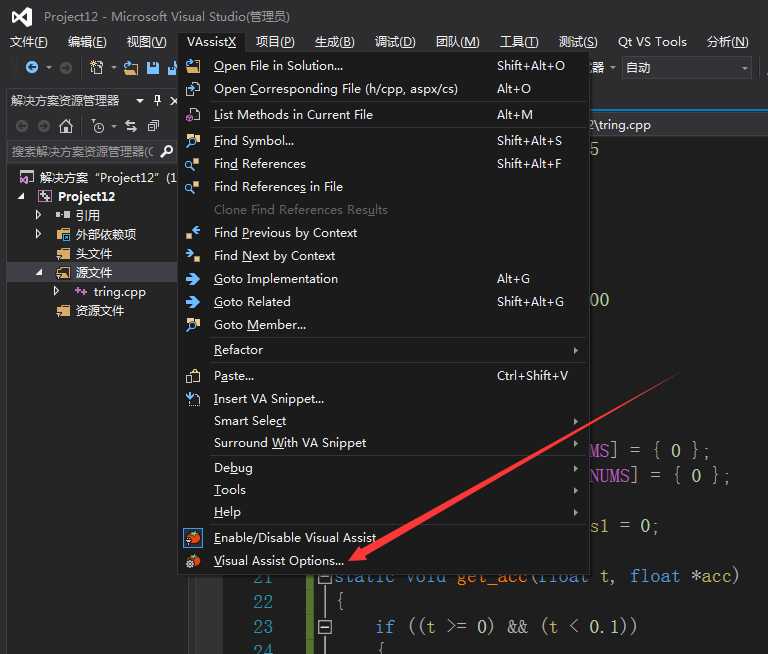The image size is (768, 654).
Task: Open the 调试(D) menu
Action: coord(395,42)
